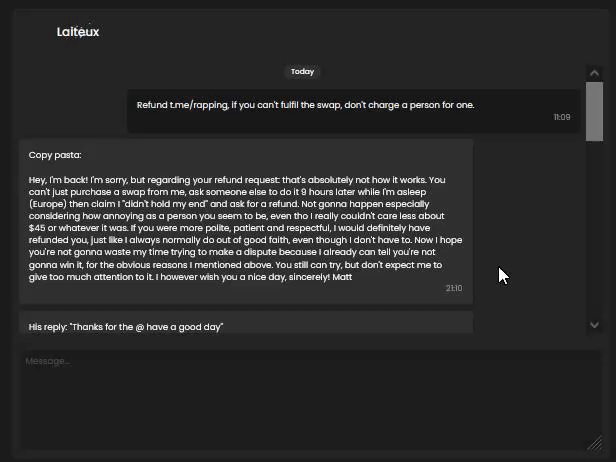The height and width of the screenshot is (462, 616).
Task: Focus the Message input field
Action: 310,400
